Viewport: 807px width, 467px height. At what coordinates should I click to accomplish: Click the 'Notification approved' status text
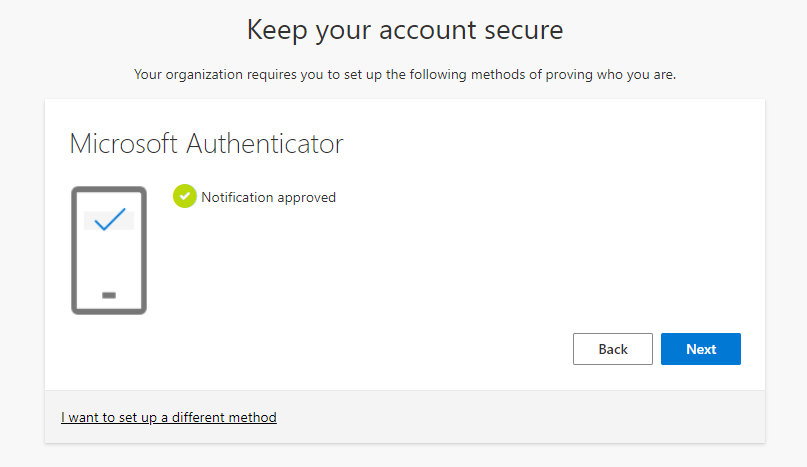(268, 197)
